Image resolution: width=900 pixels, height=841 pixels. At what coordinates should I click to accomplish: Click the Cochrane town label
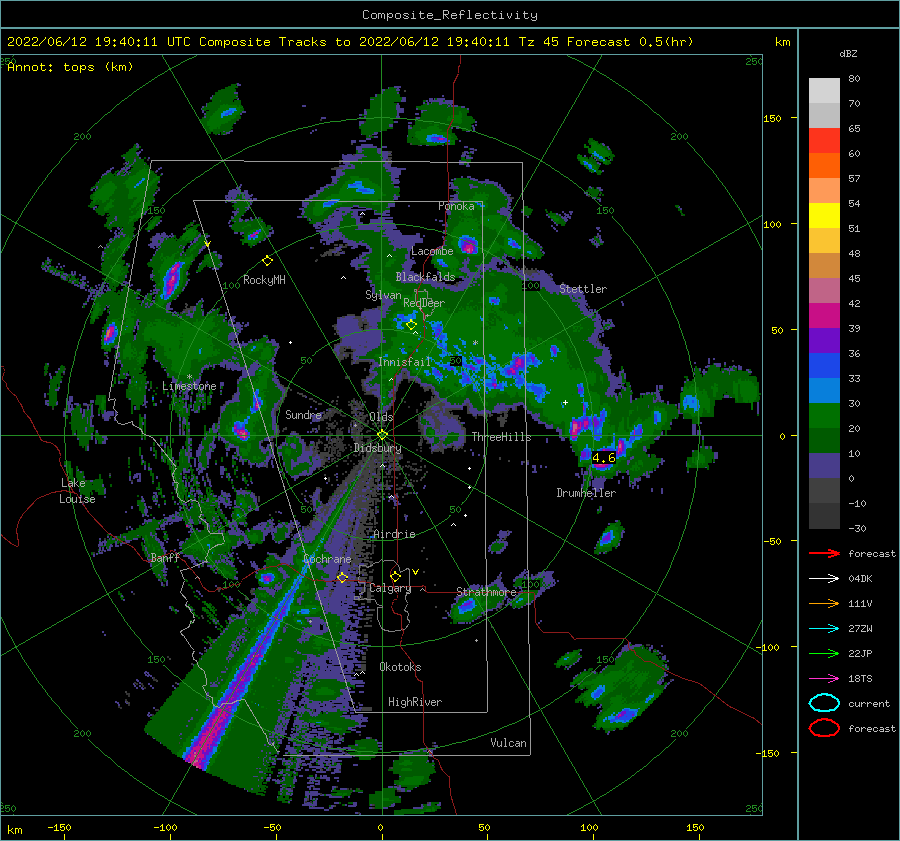tap(327, 559)
